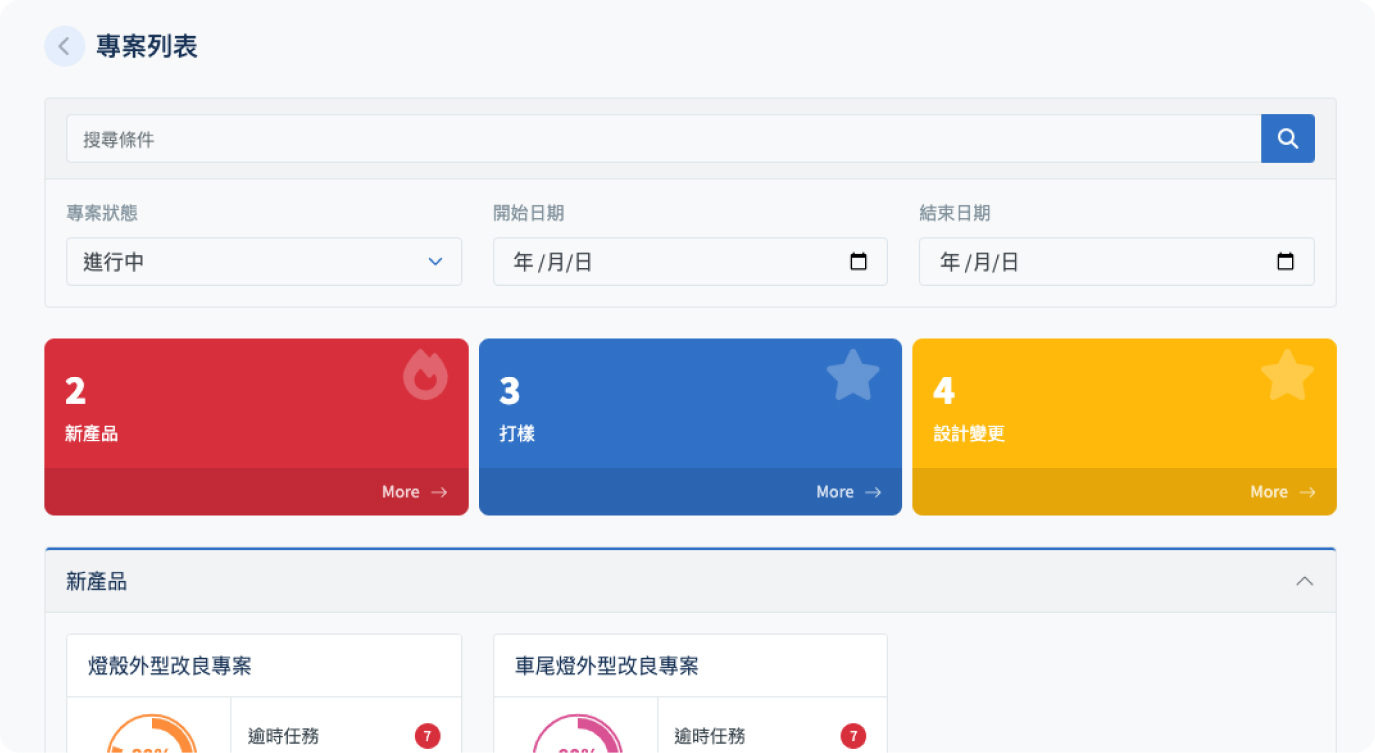Image resolution: width=1375 pixels, height=753 pixels.
Task: Click overdue badge 7 in 燈殼外型改良專案
Action: click(427, 737)
